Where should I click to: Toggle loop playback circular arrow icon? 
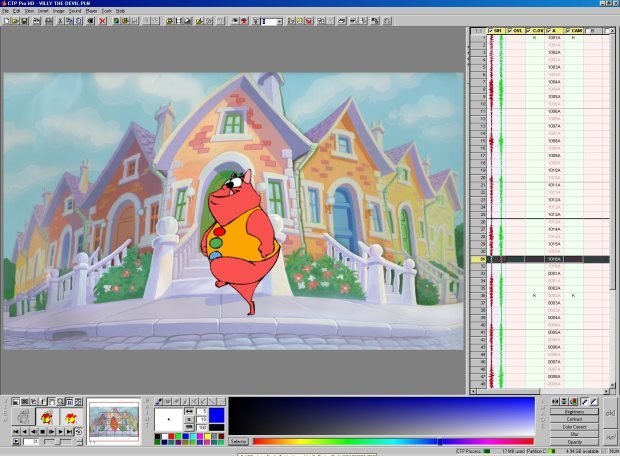78,432
